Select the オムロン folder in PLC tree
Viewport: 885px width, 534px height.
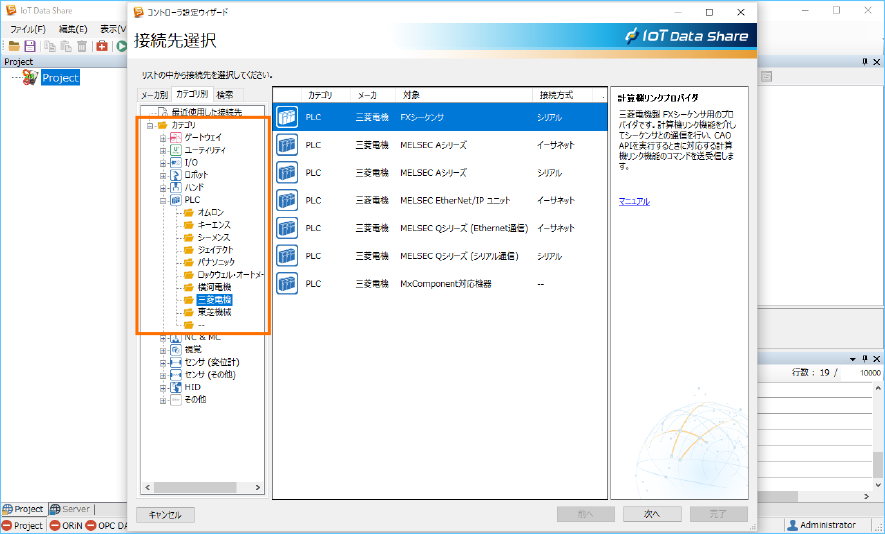(210, 212)
